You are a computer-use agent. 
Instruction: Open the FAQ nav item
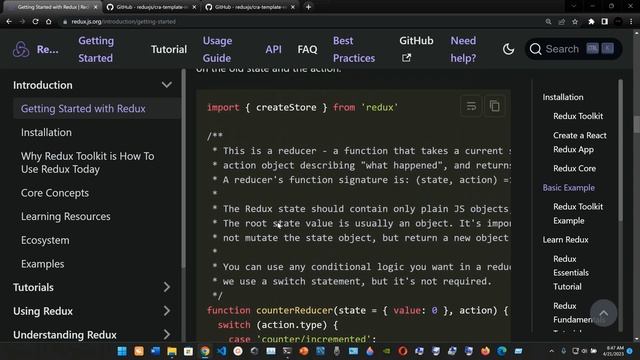pyautogui.click(x=307, y=49)
